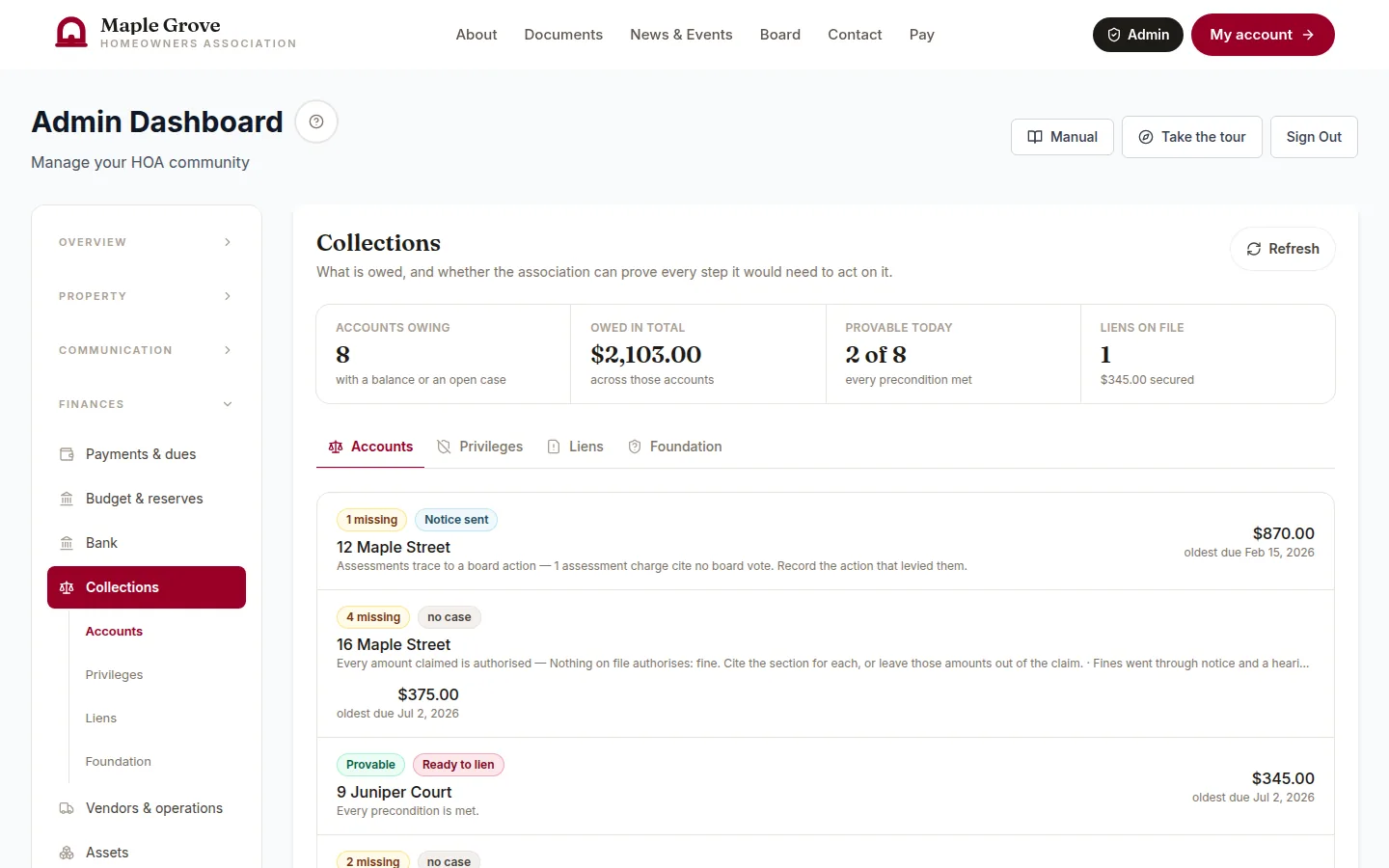This screenshot has width=1389, height=868.
Task: Click the '4 missing' badge
Action: (x=373, y=617)
